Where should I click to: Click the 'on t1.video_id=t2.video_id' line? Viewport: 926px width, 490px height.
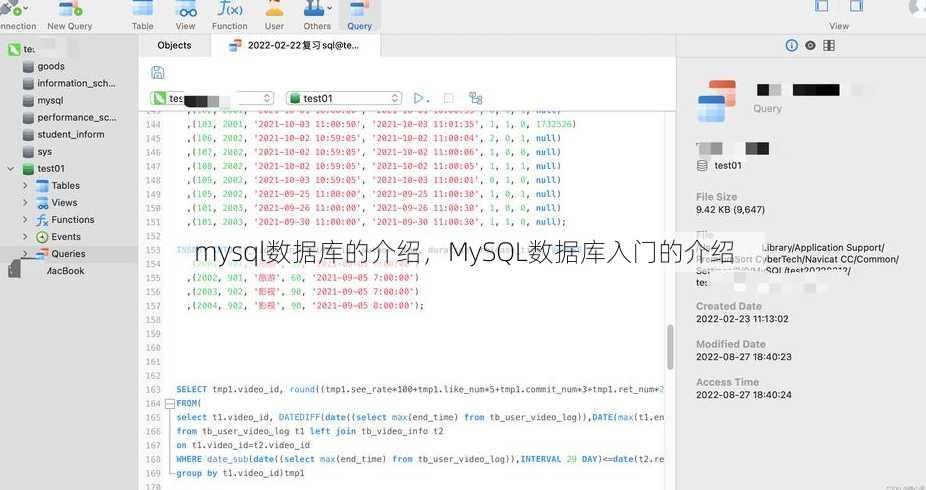click(243, 445)
